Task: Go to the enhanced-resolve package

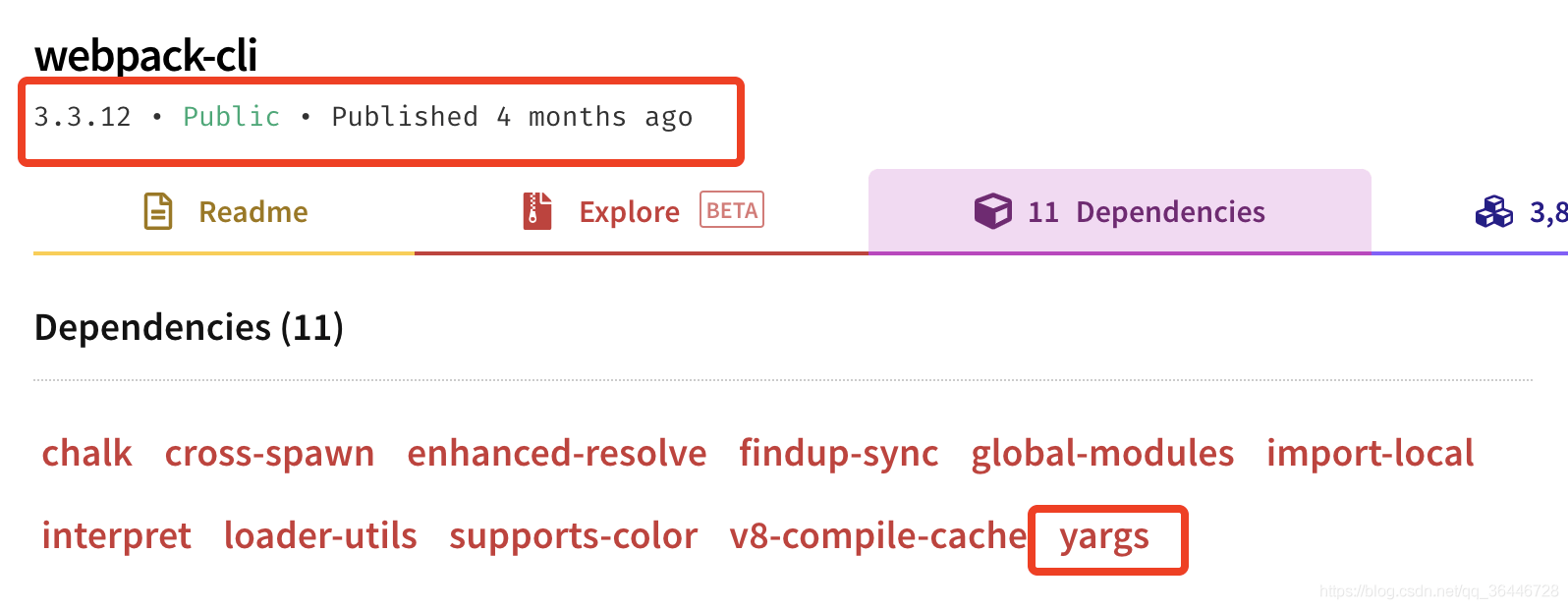Action: click(557, 453)
